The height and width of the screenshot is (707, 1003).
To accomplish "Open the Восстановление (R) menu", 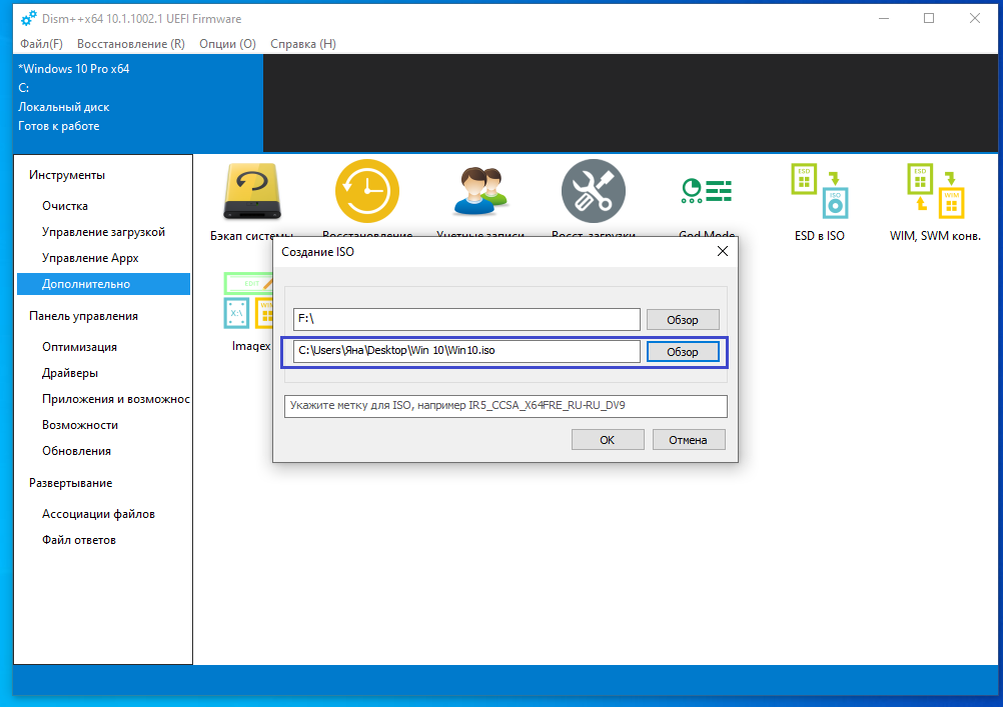I will click(130, 44).
